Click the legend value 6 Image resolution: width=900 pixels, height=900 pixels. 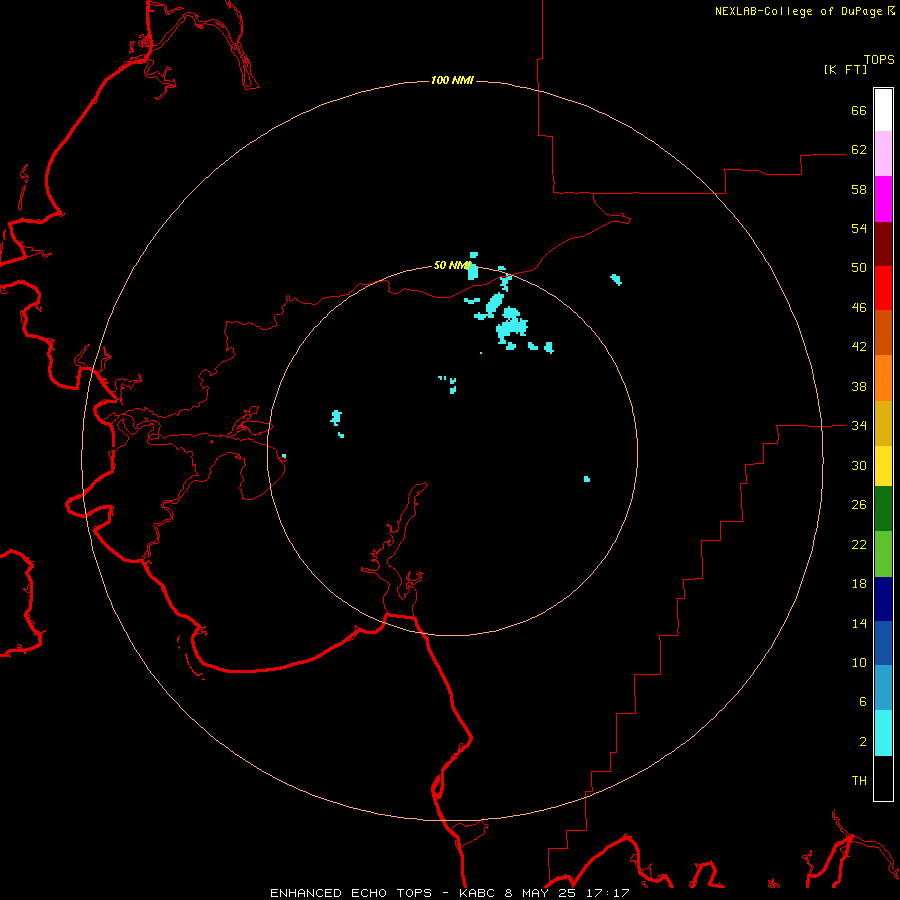coord(863,701)
